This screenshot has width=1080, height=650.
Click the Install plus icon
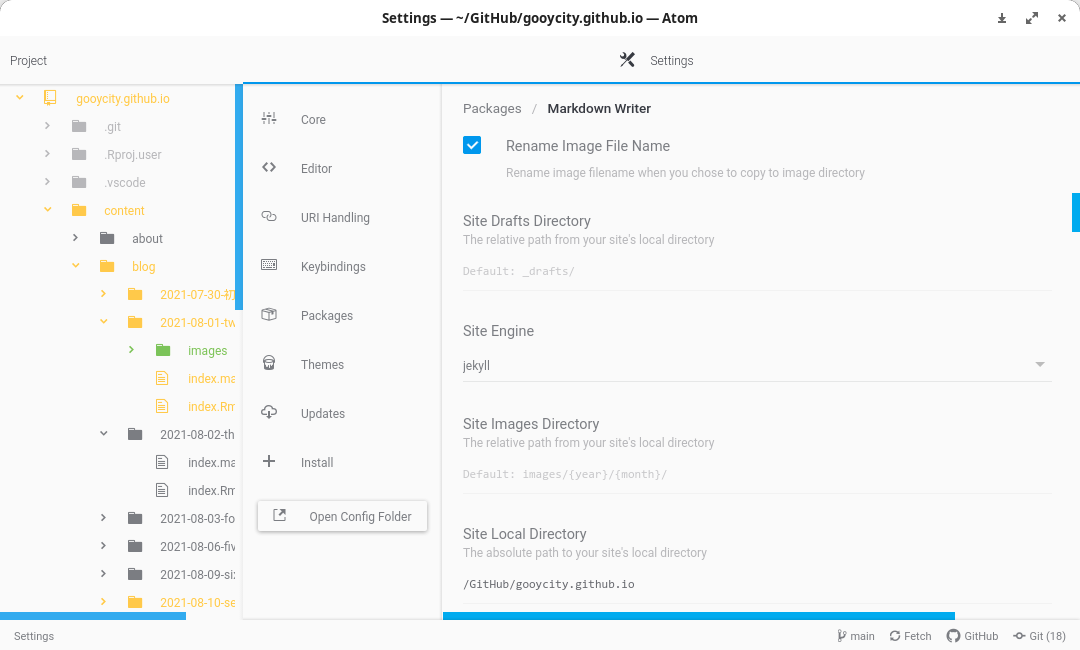tap(269, 461)
